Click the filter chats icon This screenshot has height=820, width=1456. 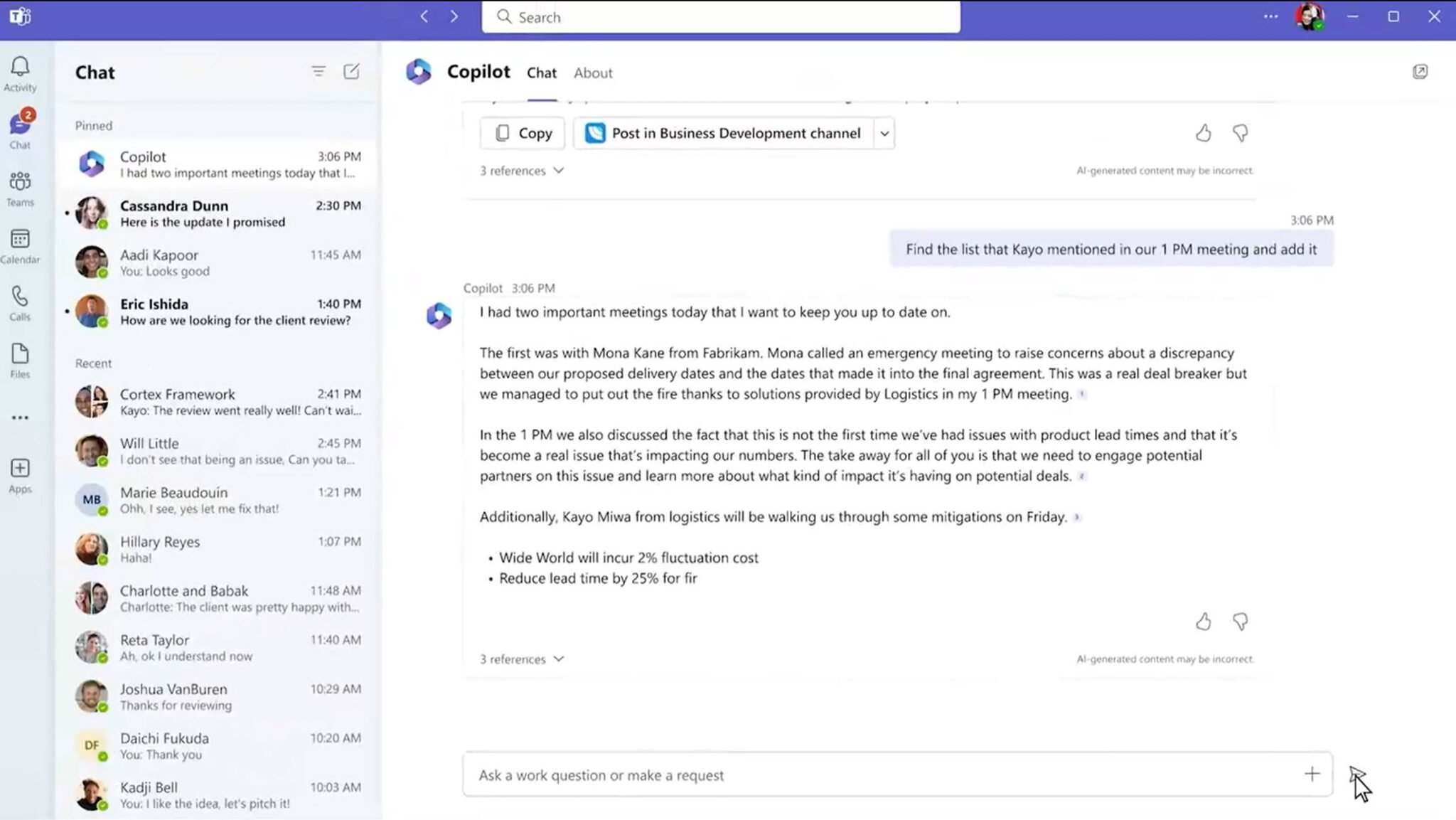[318, 71]
